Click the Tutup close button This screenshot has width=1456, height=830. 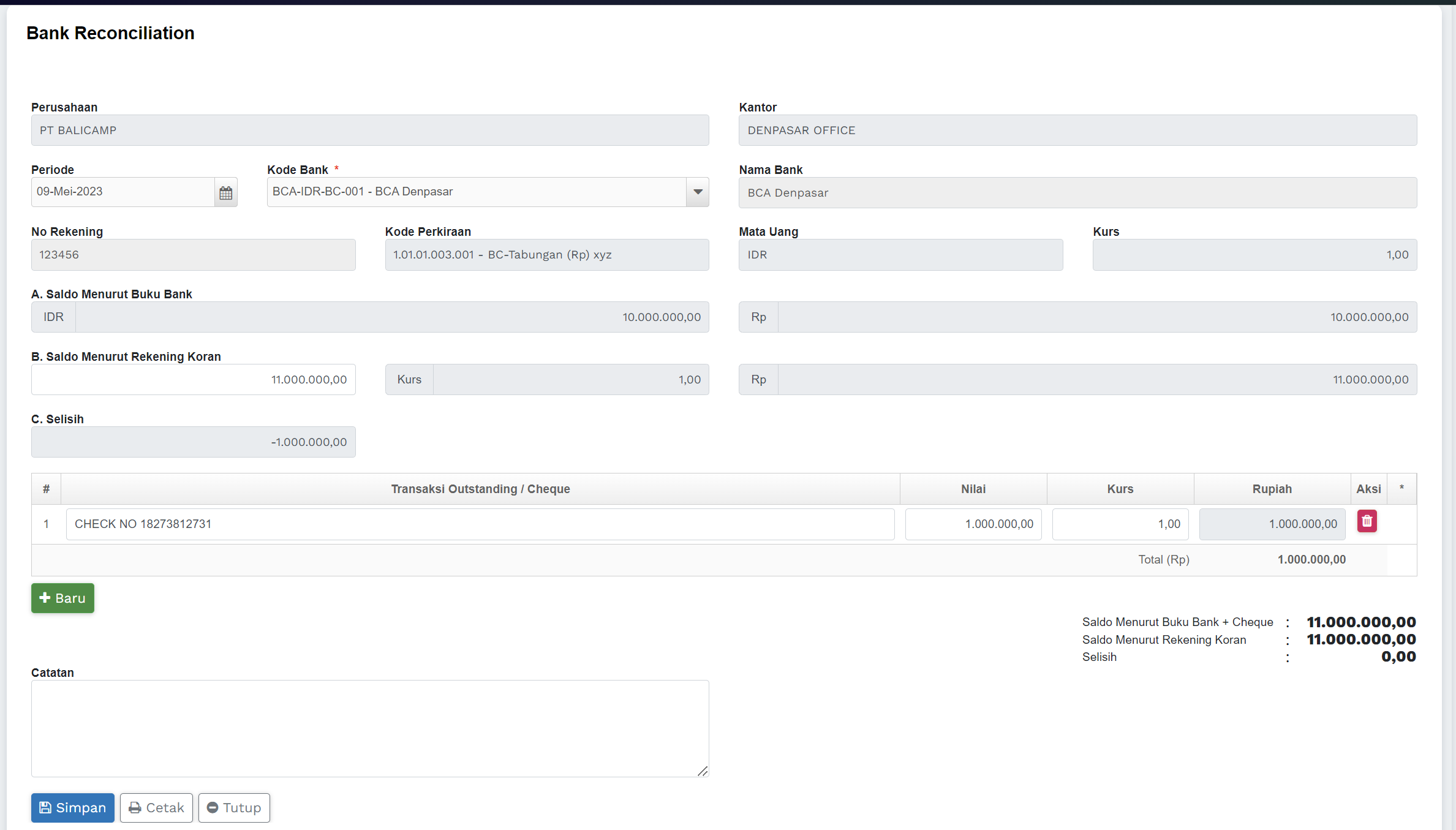click(x=234, y=808)
